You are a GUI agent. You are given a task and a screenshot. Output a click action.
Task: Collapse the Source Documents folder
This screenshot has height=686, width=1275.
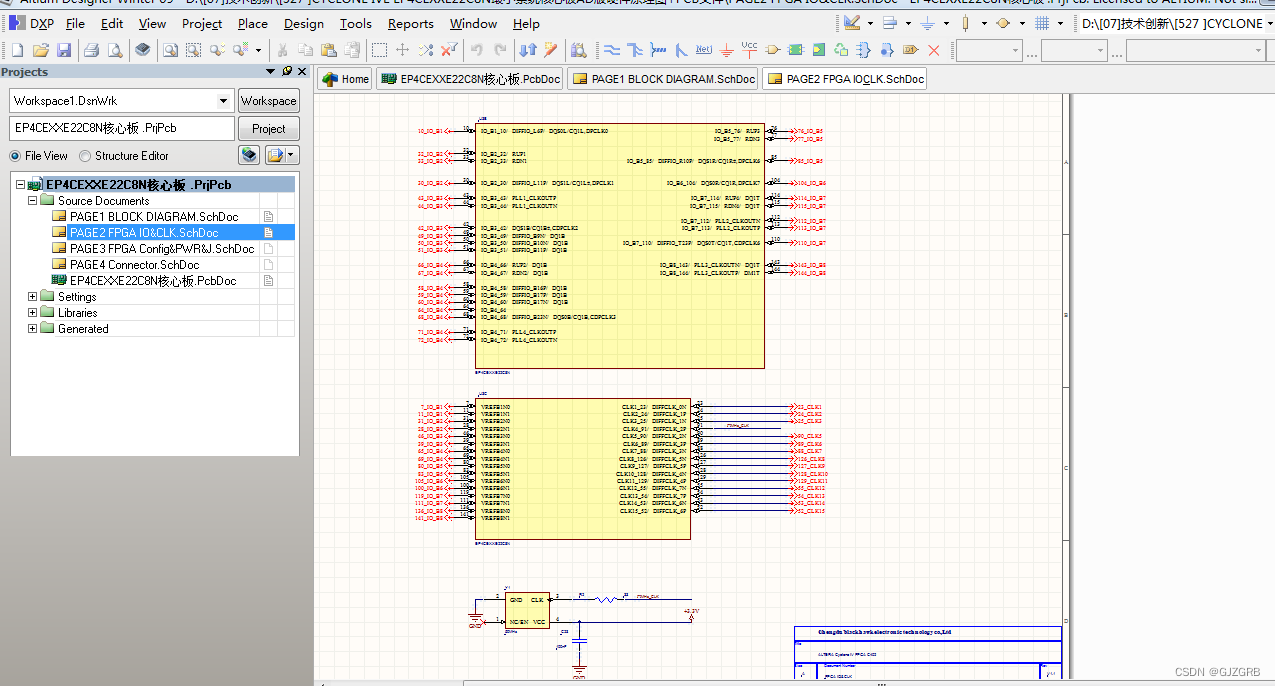[33, 201]
